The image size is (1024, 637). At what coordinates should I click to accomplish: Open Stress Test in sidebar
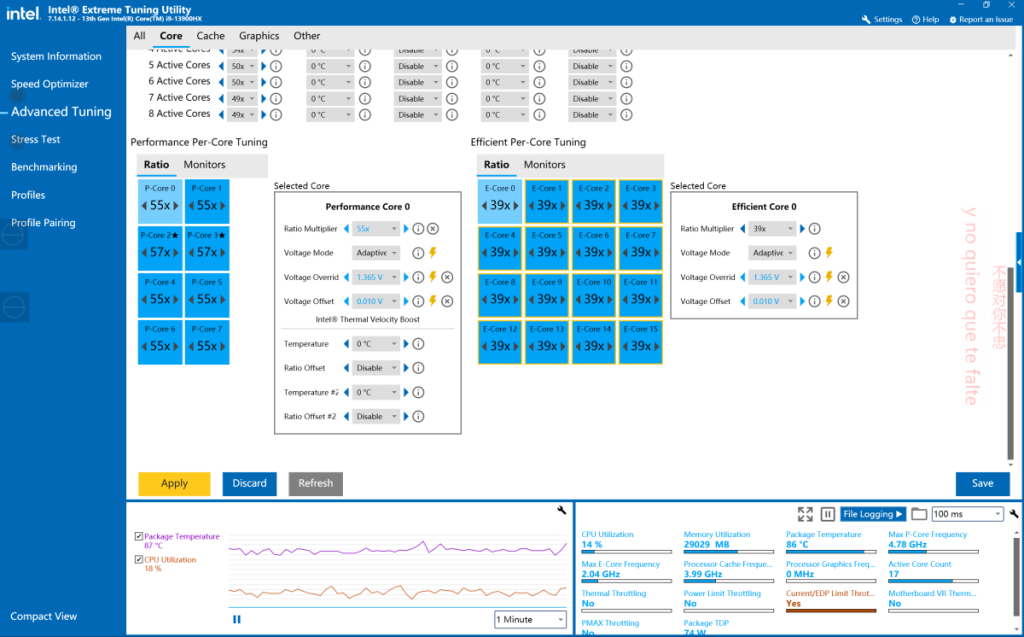pos(35,139)
